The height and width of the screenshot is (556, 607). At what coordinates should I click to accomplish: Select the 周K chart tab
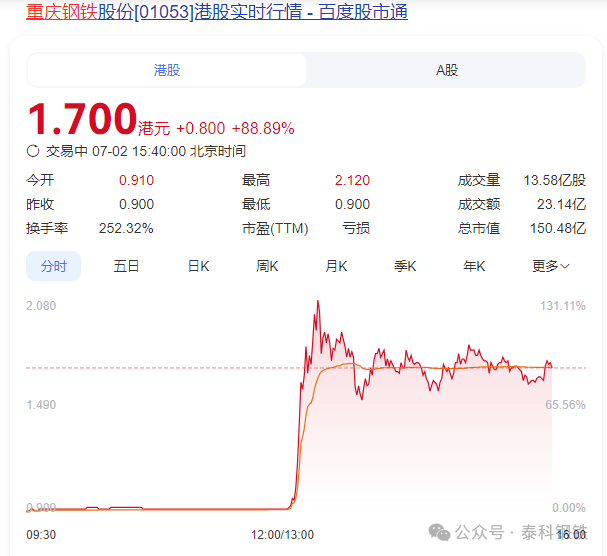coord(267,266)
